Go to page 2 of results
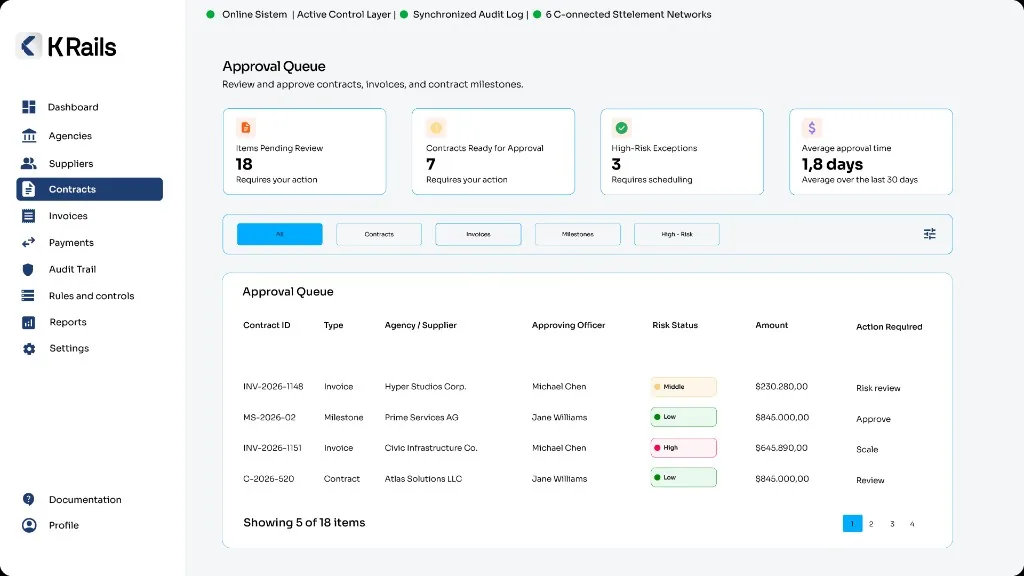This screenshot has height=576, width=1024. click(871, 524)
